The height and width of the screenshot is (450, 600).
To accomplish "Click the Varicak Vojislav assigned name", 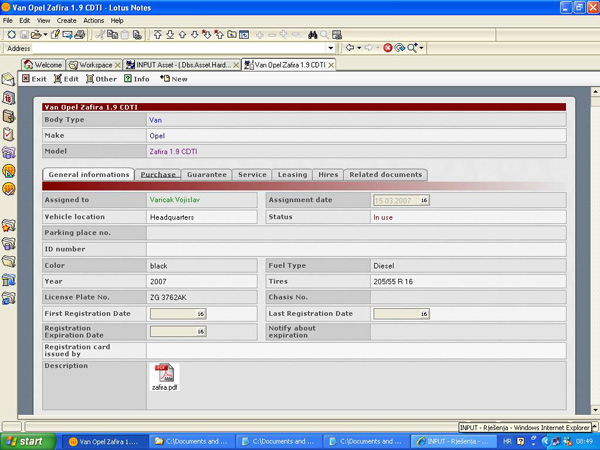I will pos(174,200).
